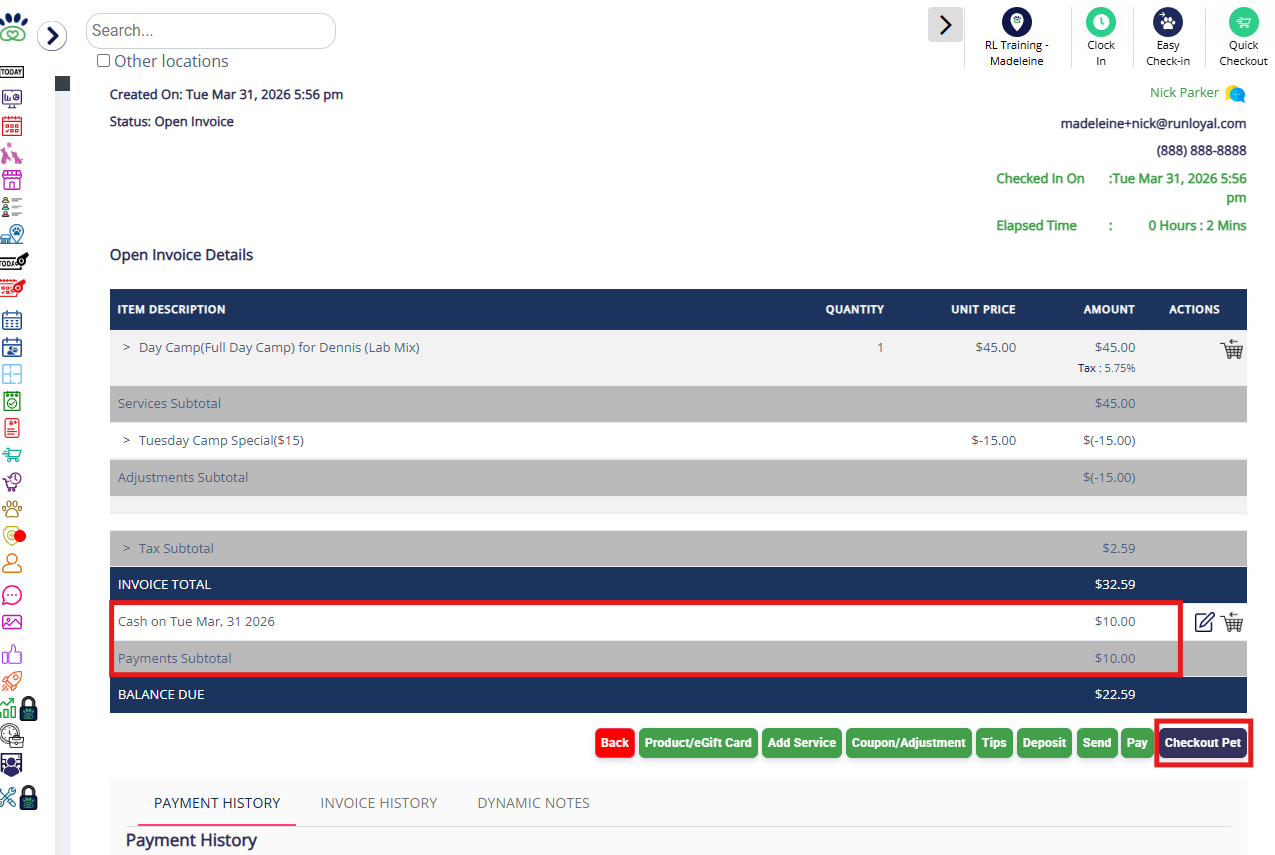Open the light blue grid layout icon
Screen dimensions: 1275x855
pos(12,374)
